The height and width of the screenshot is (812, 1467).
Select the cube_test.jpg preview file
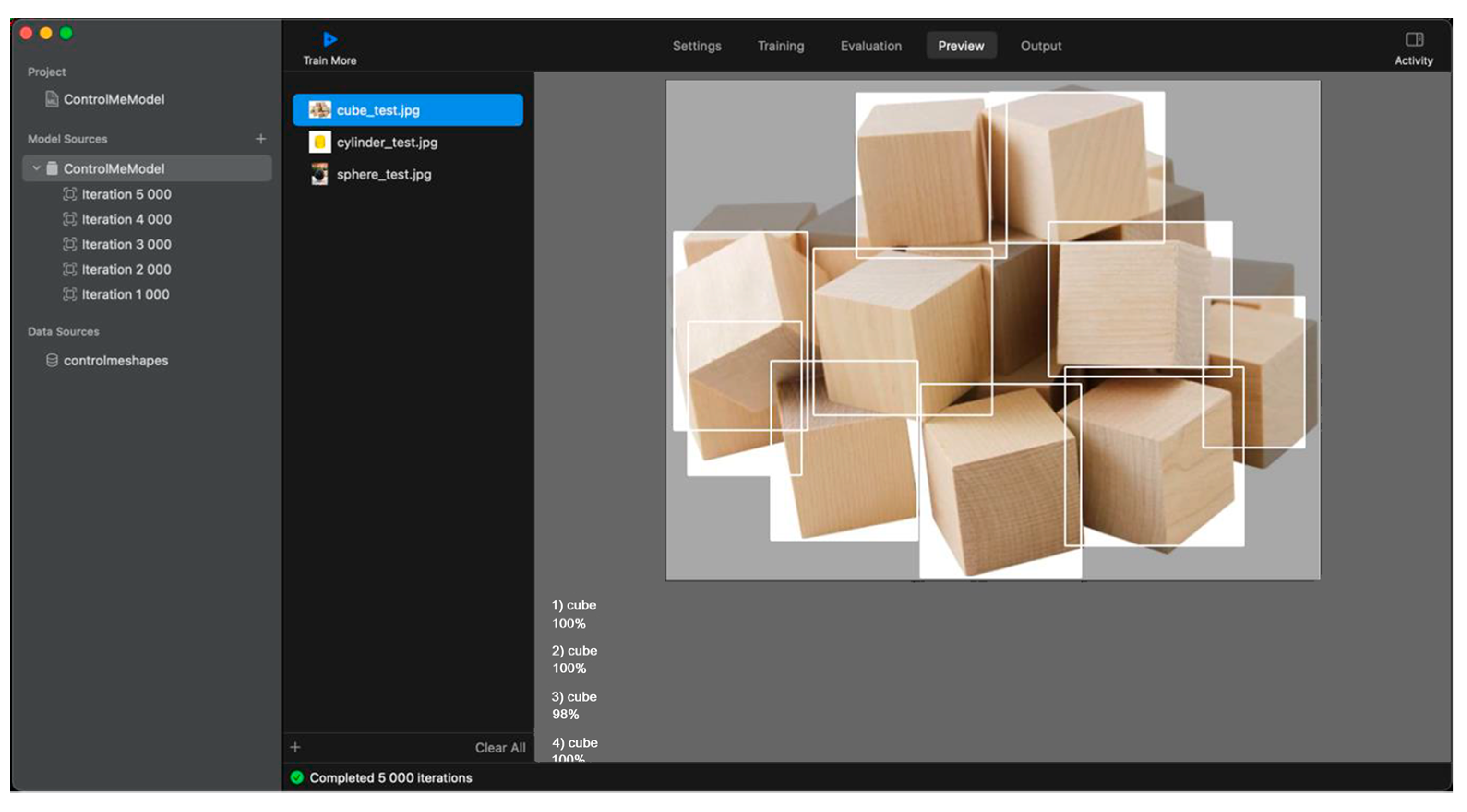coord(378,110)
